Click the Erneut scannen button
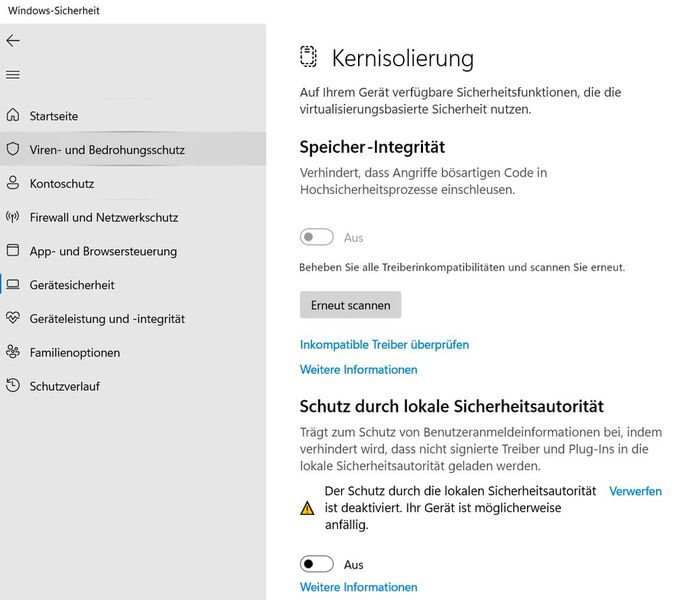This screenshot has width=698, height=600. pyautogui.click(x=350, y=305)
